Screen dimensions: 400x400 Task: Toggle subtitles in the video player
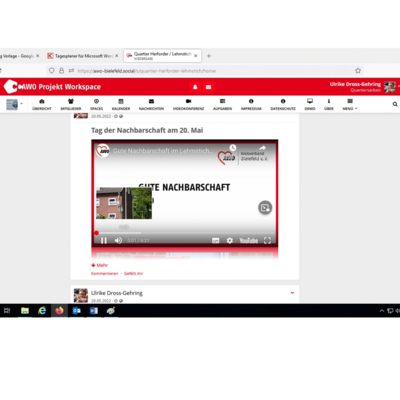click(x=216, y=240)
